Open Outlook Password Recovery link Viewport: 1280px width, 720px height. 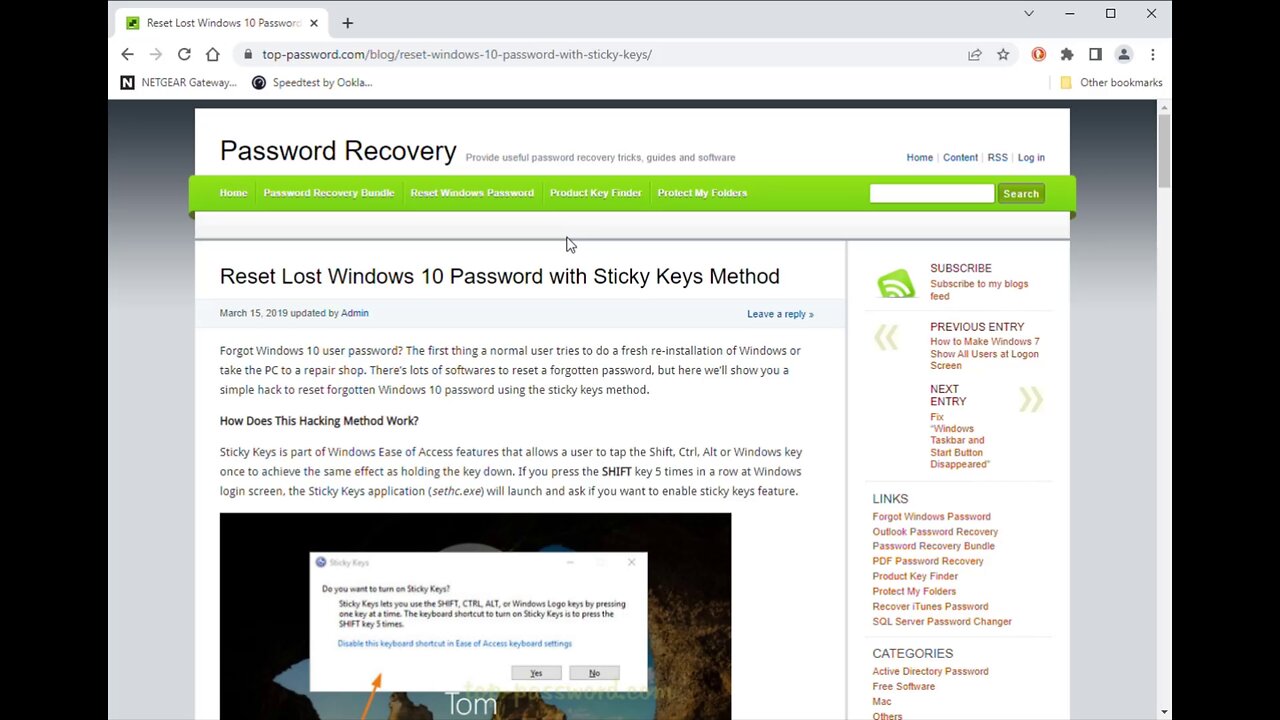click(935, 532)
